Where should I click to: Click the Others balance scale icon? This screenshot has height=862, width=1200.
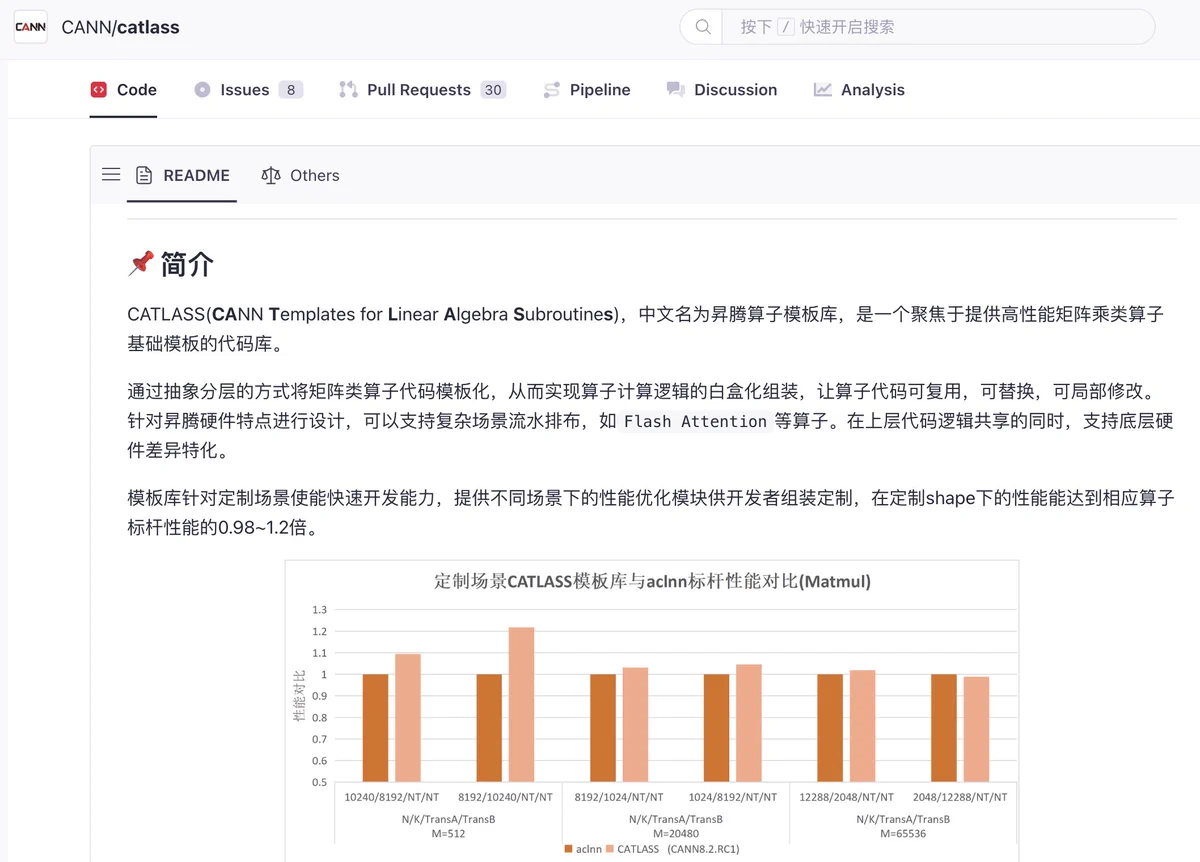click(271, 175)
